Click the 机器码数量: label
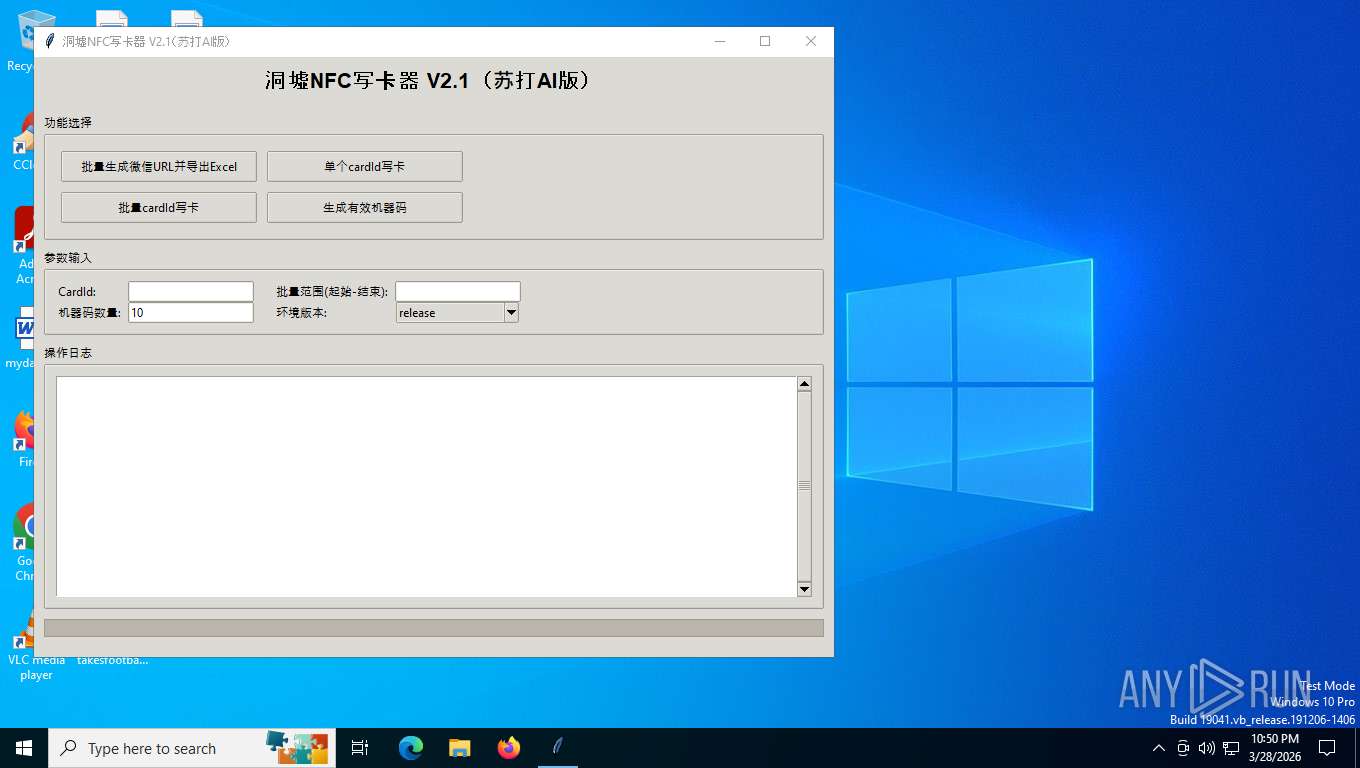1360x768 pixels. pyautogui.click(x=89, y=313)
